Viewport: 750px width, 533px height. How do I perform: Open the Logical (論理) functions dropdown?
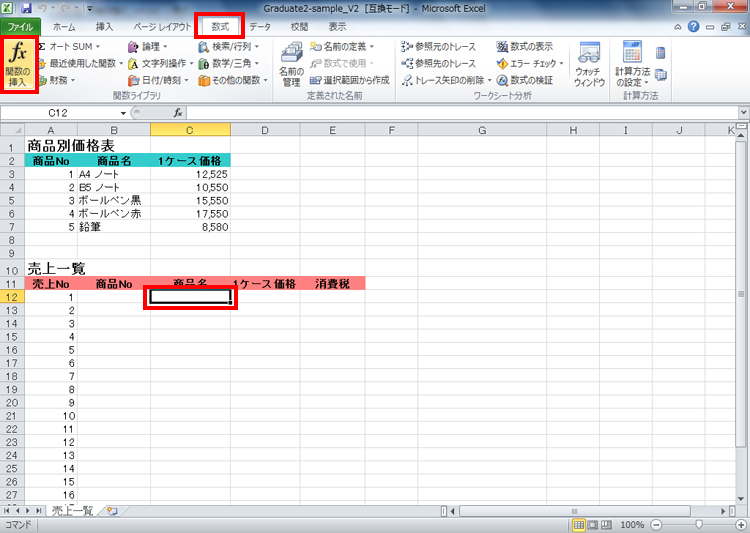[148, 46]
